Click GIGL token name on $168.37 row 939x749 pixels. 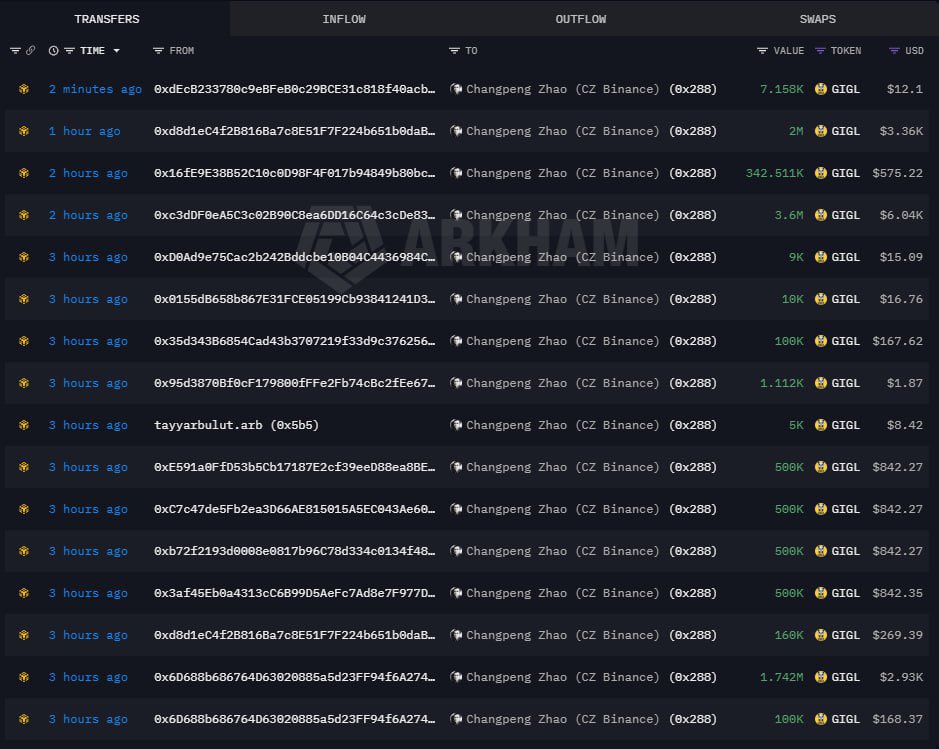[846, 719]
